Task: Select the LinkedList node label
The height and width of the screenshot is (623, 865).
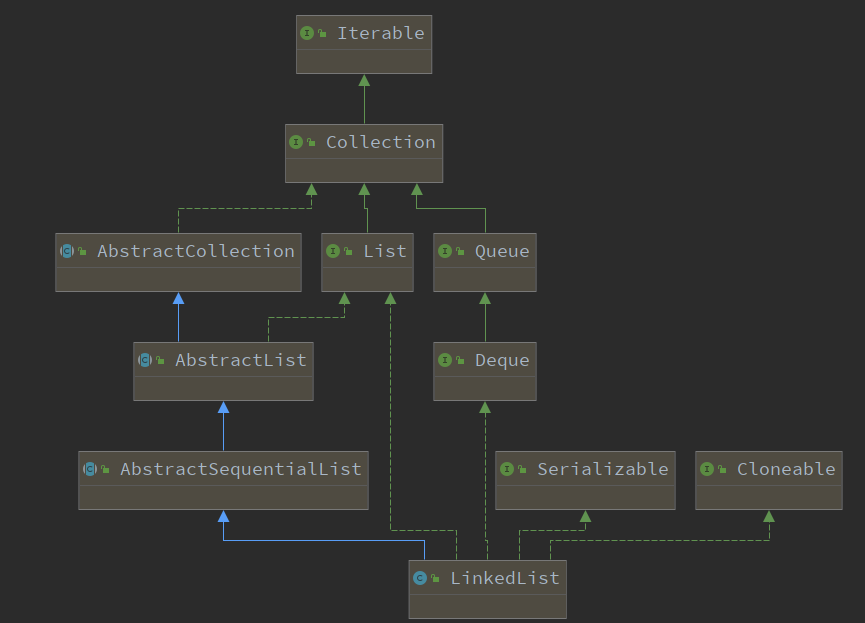Action: [x=505, y=578]
